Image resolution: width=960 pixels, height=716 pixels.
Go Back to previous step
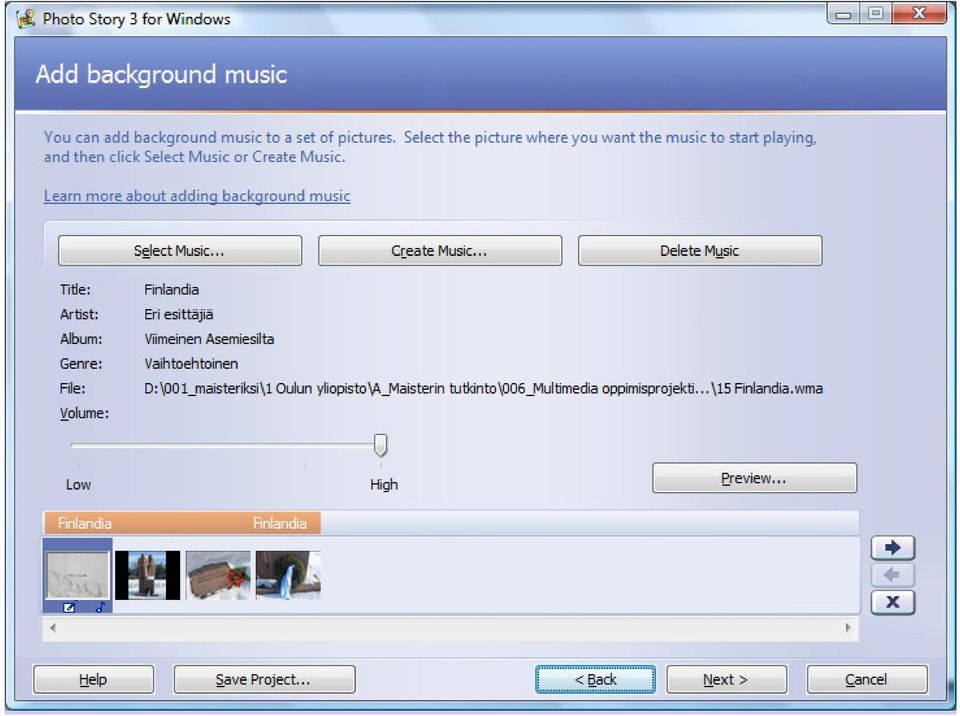coord(595,679)
